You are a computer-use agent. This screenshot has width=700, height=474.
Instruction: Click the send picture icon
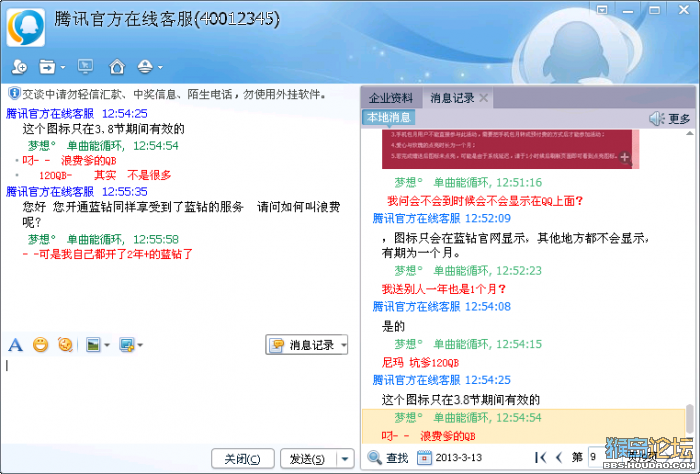click(93, 345)
